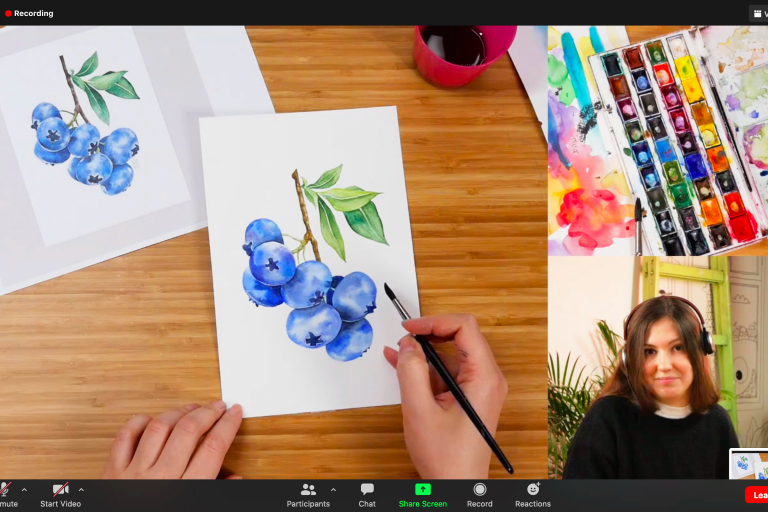Screen dimensions: 768x512
Task: Click the red recording dot indicator
Action: click(8, 13)
